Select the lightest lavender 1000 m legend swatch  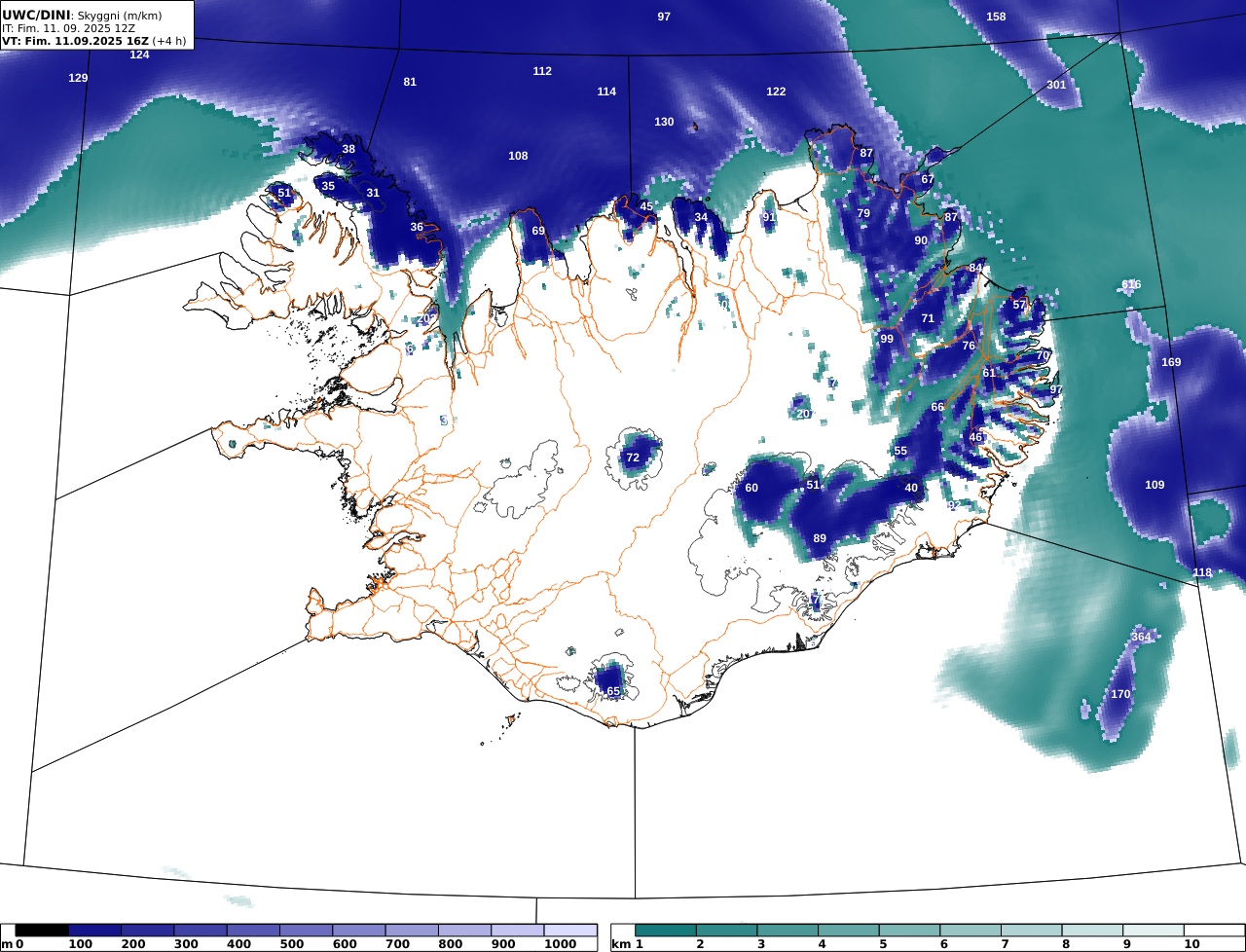pyautogui.click(x=569, y=931)
